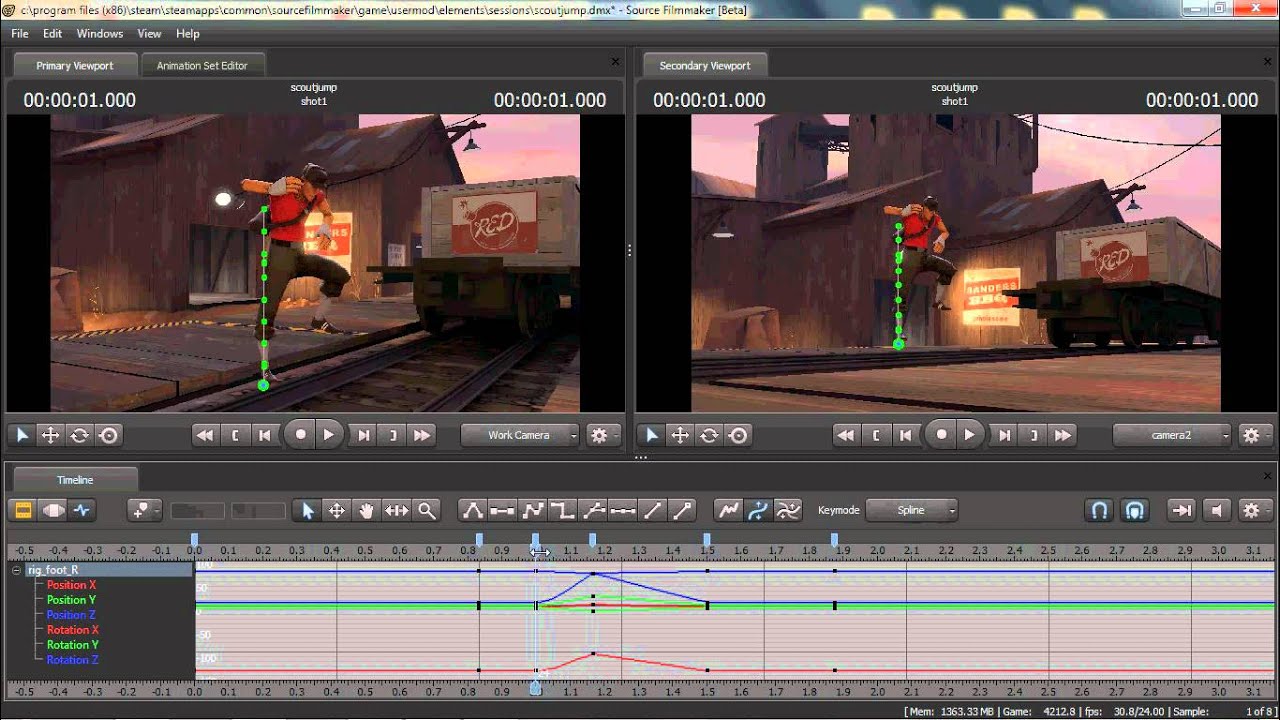Viewport: 1280px width, 720px height.
Task: Click the record button in secondary viewport
Action: coord(940,434)
